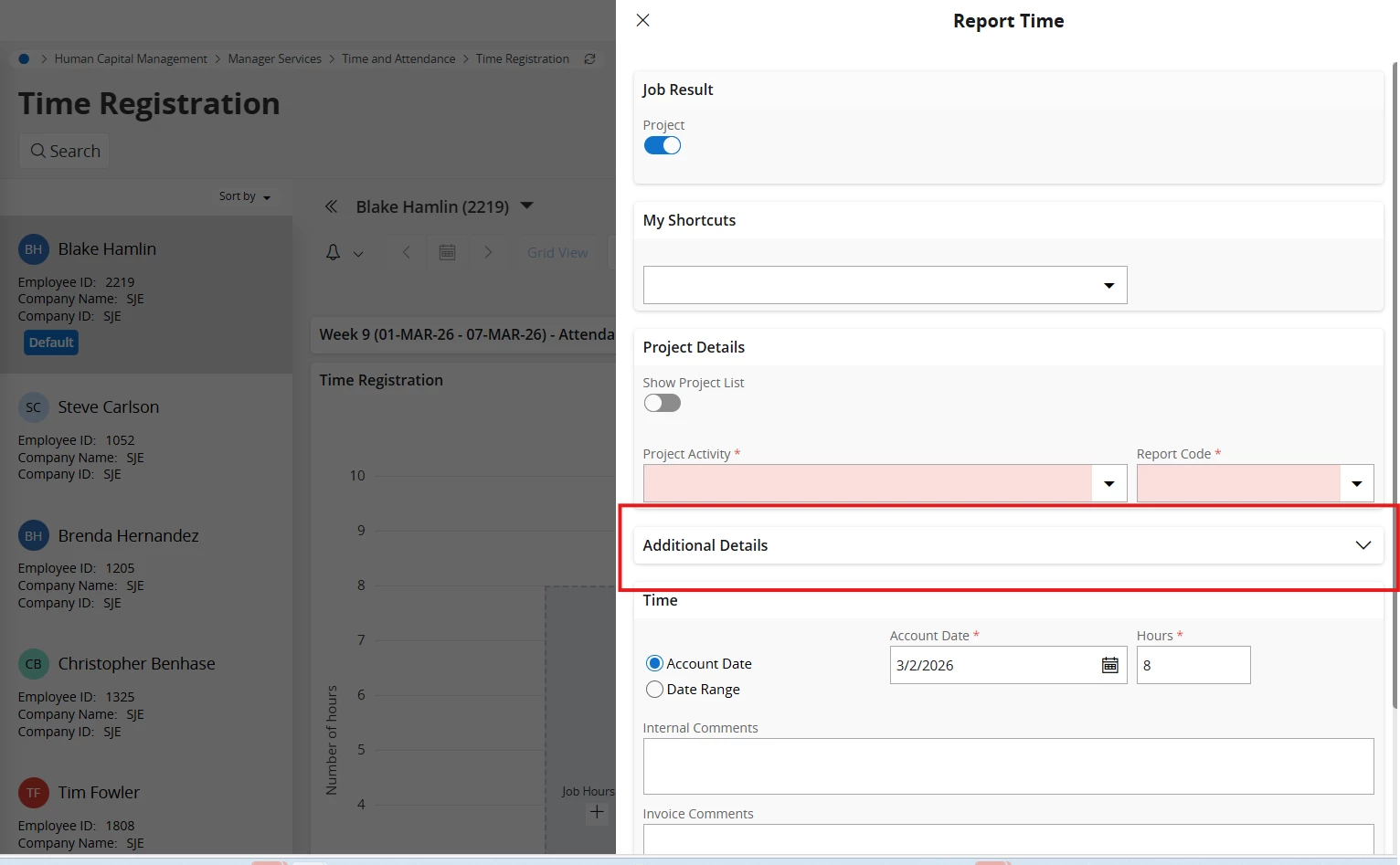Enable the Show Project List toggle
The width and height of the screenshot is (1400, 865).
663,403
